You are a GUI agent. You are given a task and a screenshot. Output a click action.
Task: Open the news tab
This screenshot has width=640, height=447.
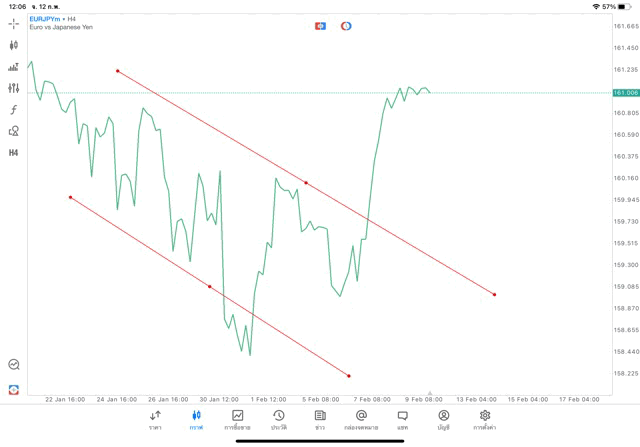coord(320,420)
